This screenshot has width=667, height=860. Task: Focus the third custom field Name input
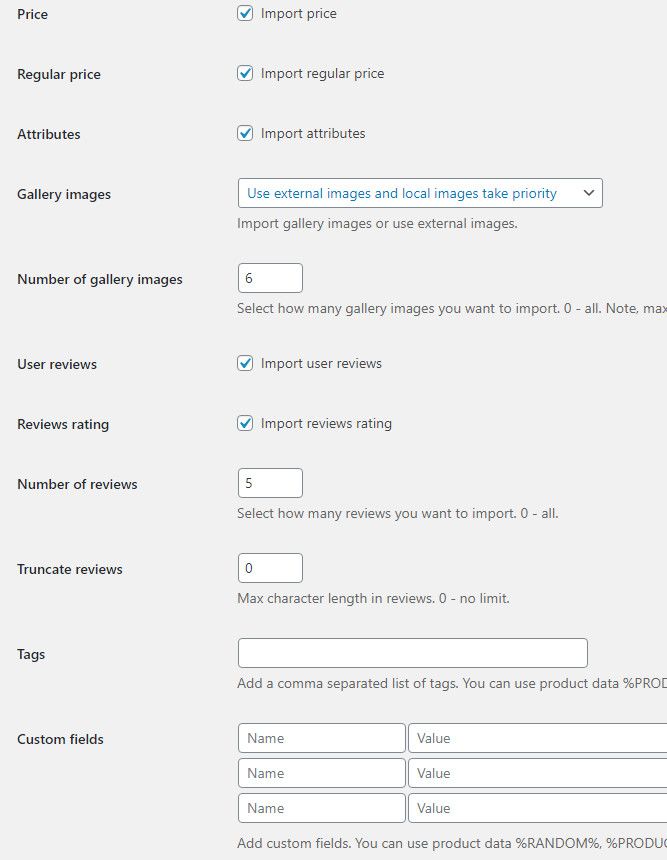[x=321, y=808]
